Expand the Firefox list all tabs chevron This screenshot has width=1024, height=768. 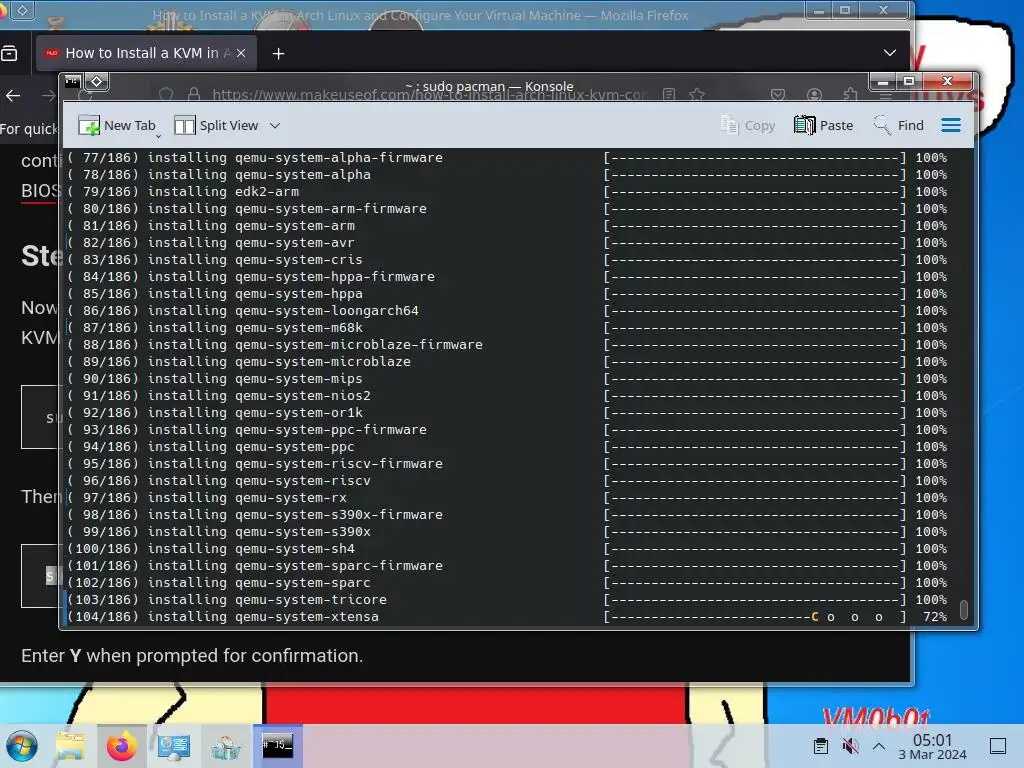tap(889, 53)
